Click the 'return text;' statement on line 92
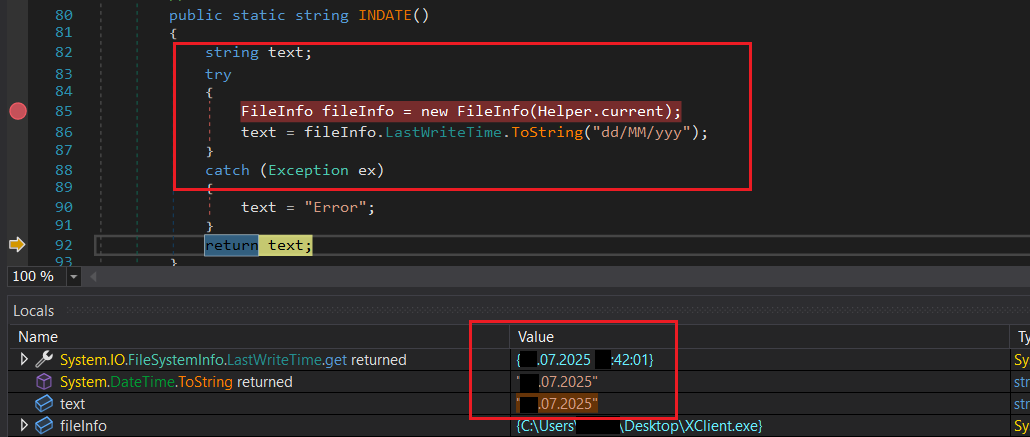Screen dimensions: 1030x437 (x=258, y=245)
